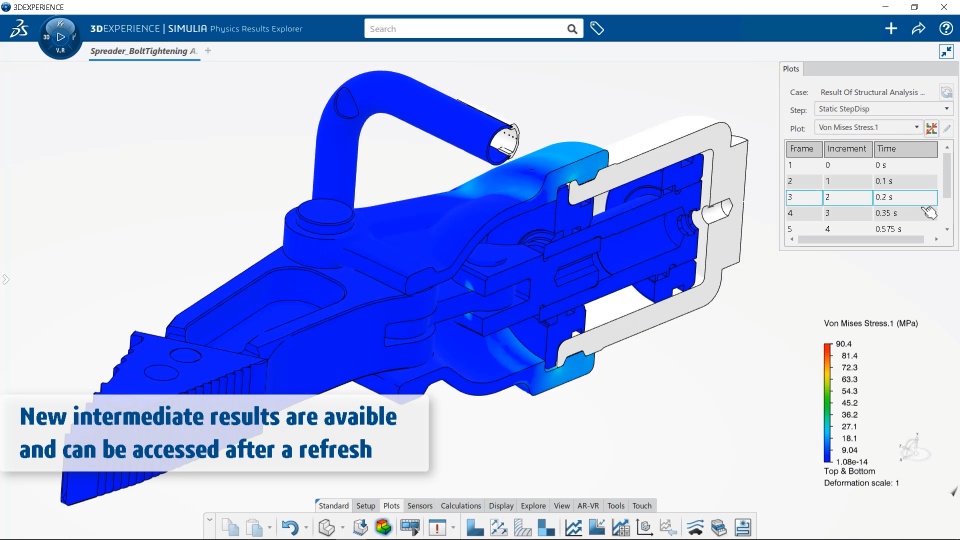Open the Display tab

[x=501, y=506]
